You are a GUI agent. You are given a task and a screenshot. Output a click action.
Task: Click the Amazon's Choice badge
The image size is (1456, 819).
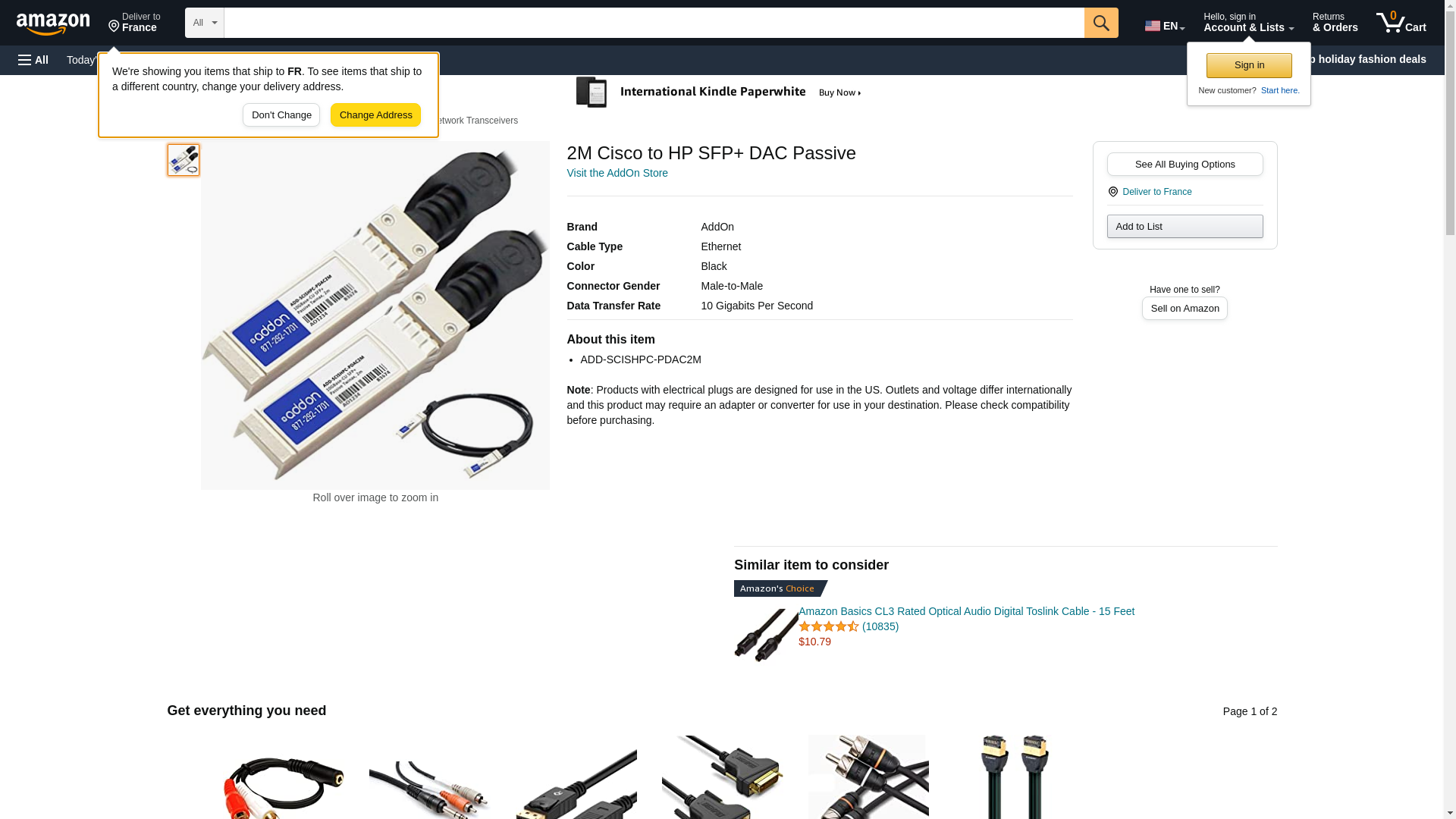click(780, 588)
